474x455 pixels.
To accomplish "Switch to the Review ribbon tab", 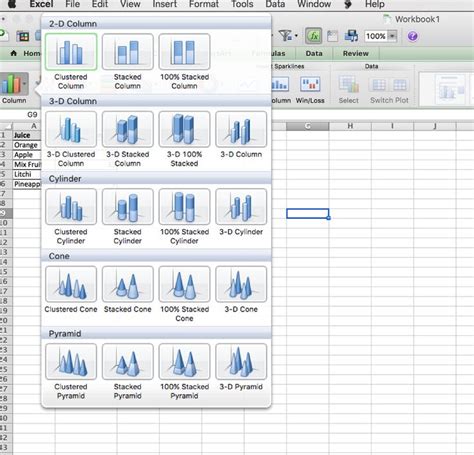I will [356, 53].
